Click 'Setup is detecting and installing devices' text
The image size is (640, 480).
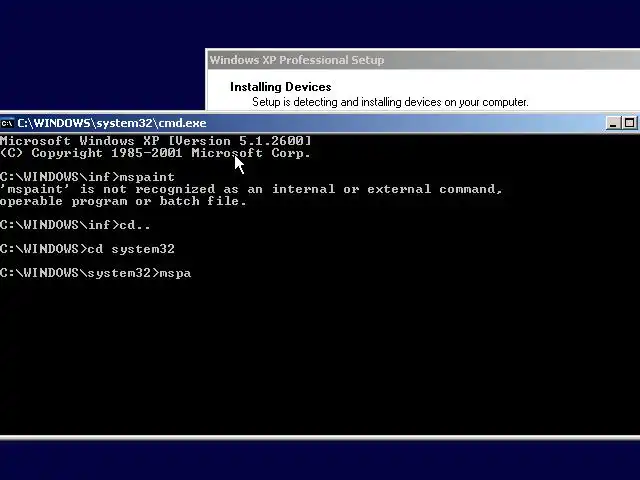390,102
